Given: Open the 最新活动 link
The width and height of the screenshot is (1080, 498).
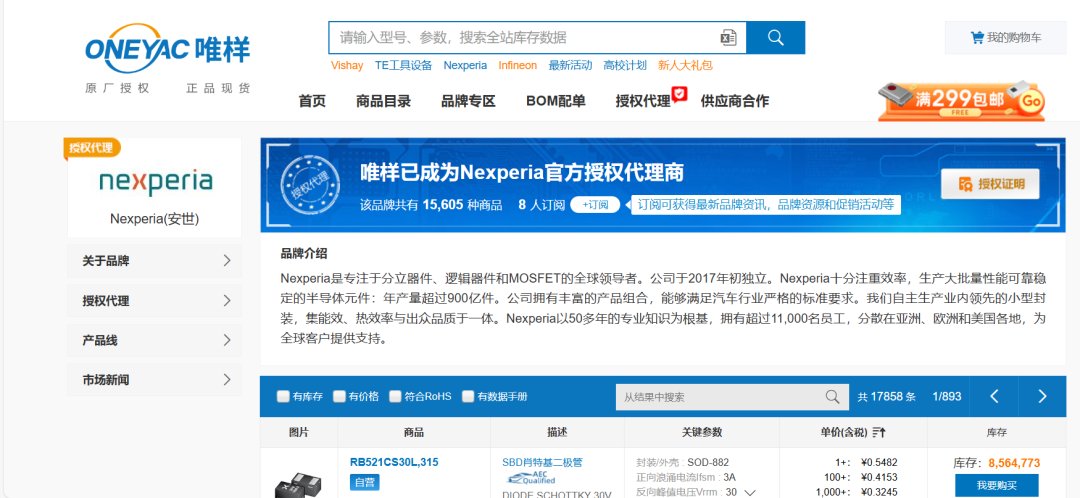Looking at the screenshot, I should point(570,65).
